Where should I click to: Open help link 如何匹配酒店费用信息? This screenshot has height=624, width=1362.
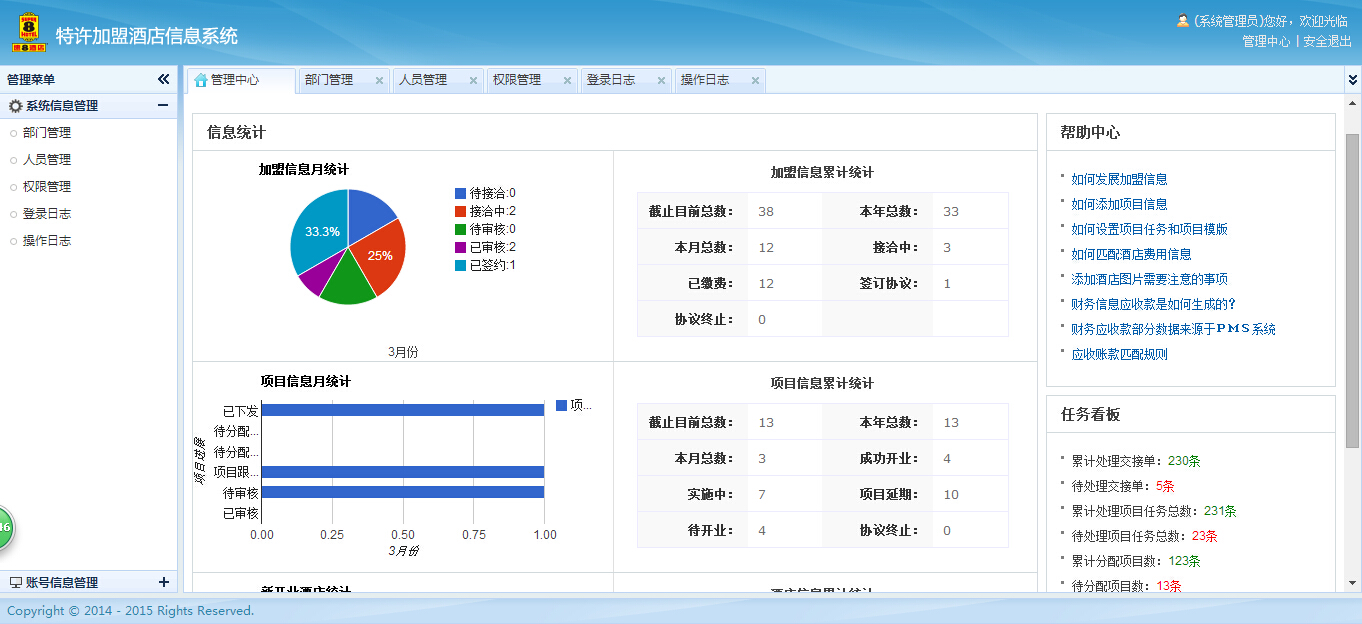tap(1131, 254)
